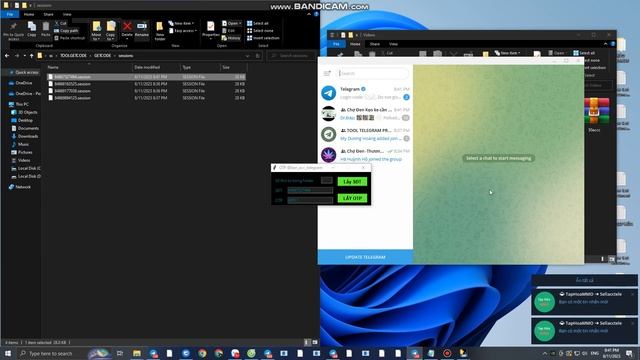
Task: Open the File tab in sessions window
Action: 10,14
